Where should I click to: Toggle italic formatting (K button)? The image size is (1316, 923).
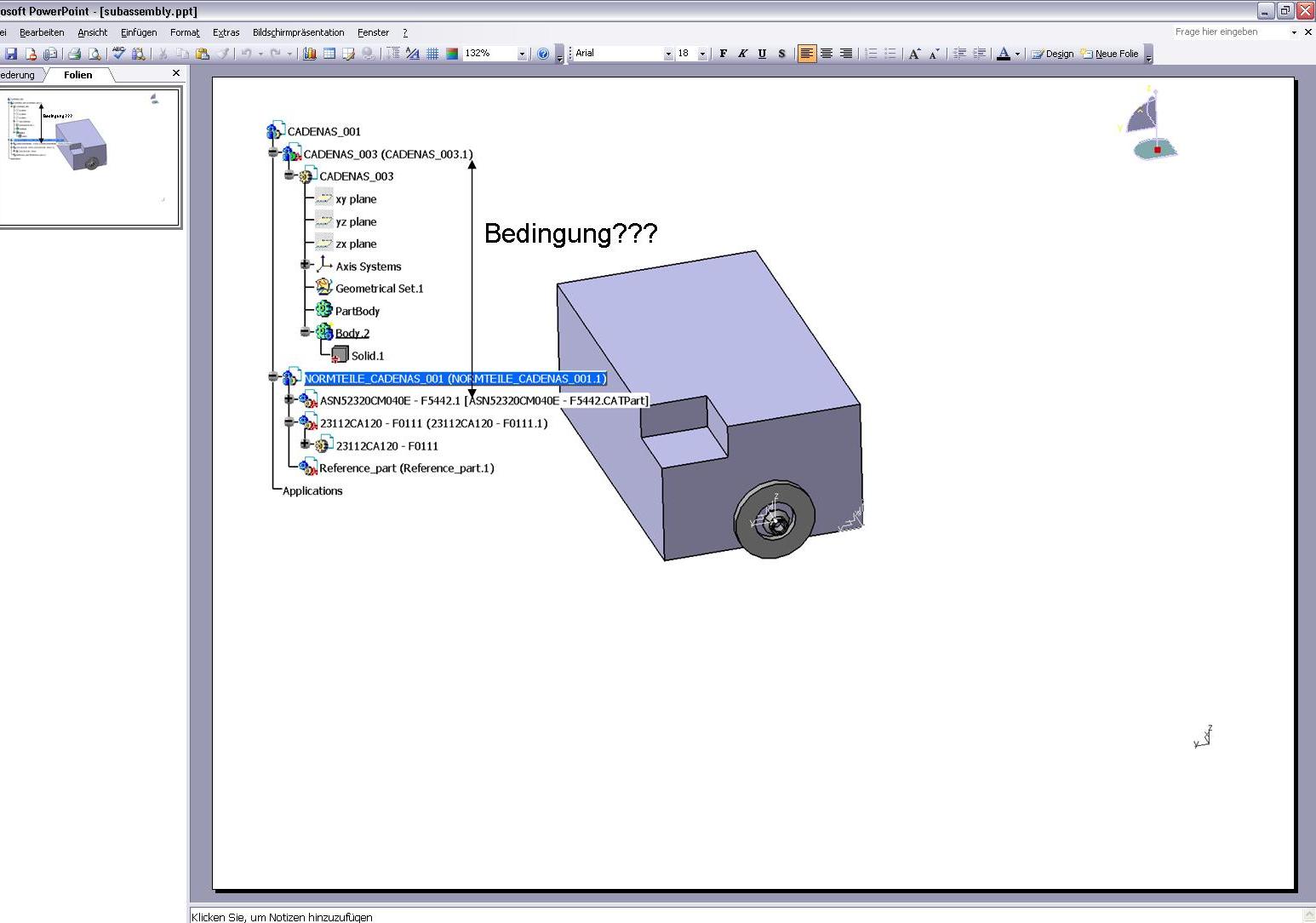743,54
